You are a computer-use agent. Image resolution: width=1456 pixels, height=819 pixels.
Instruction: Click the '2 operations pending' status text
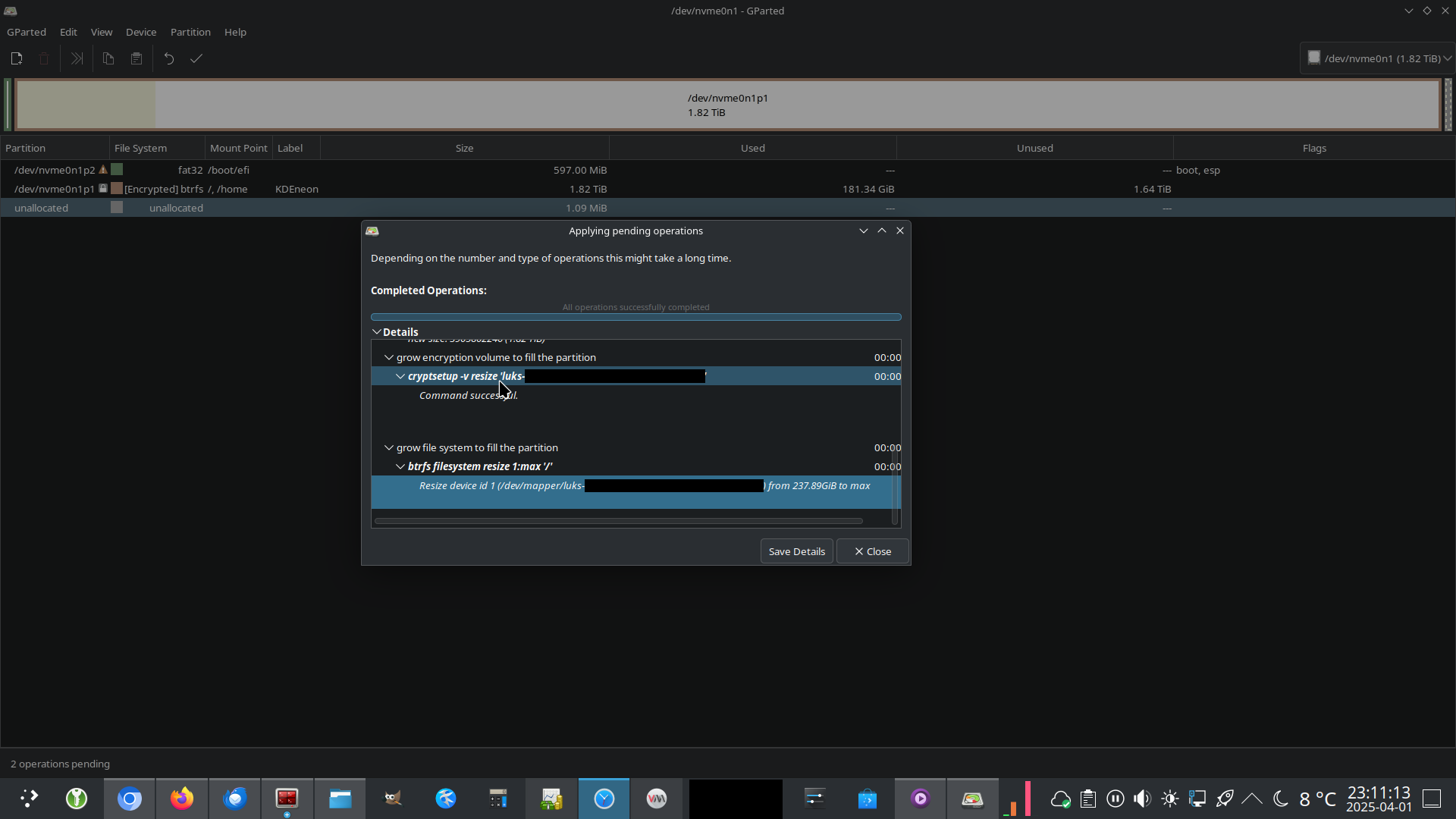[61, 764]
